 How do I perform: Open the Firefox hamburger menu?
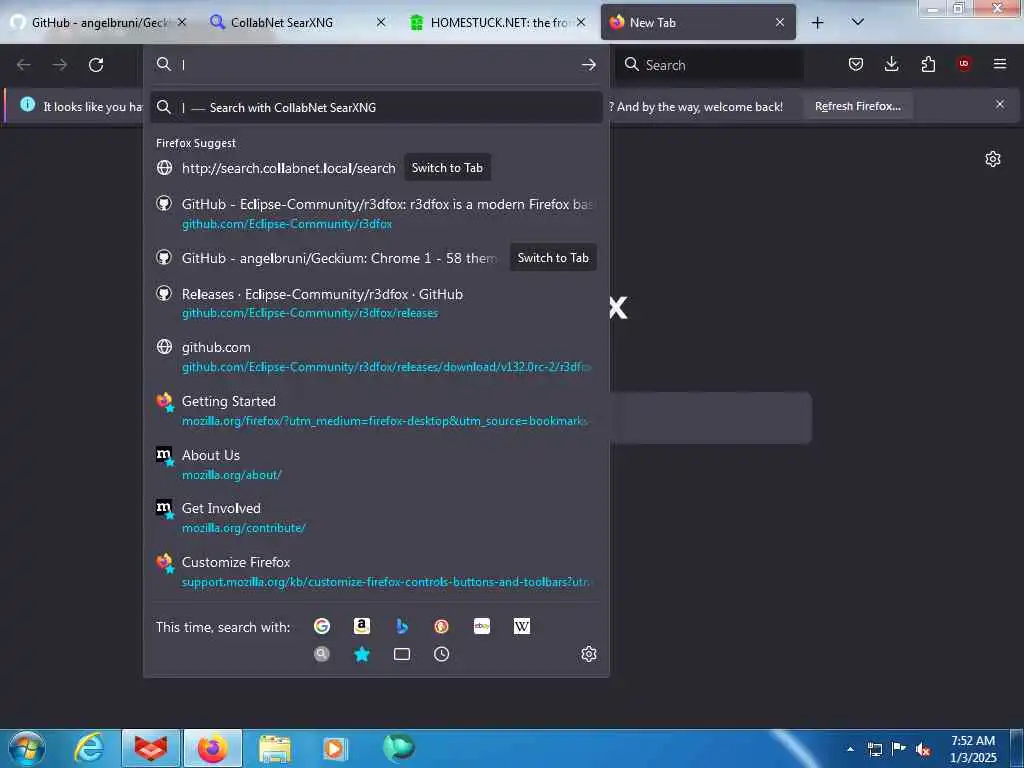point(1000,64)
